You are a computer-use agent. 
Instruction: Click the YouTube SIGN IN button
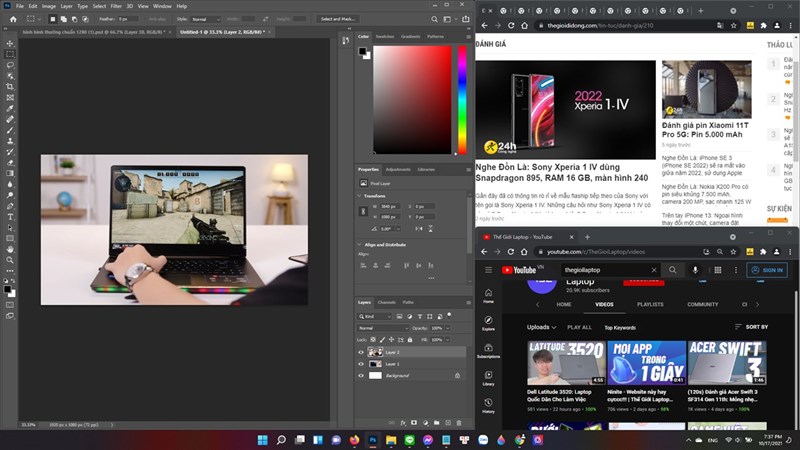[x=767, y=270]
